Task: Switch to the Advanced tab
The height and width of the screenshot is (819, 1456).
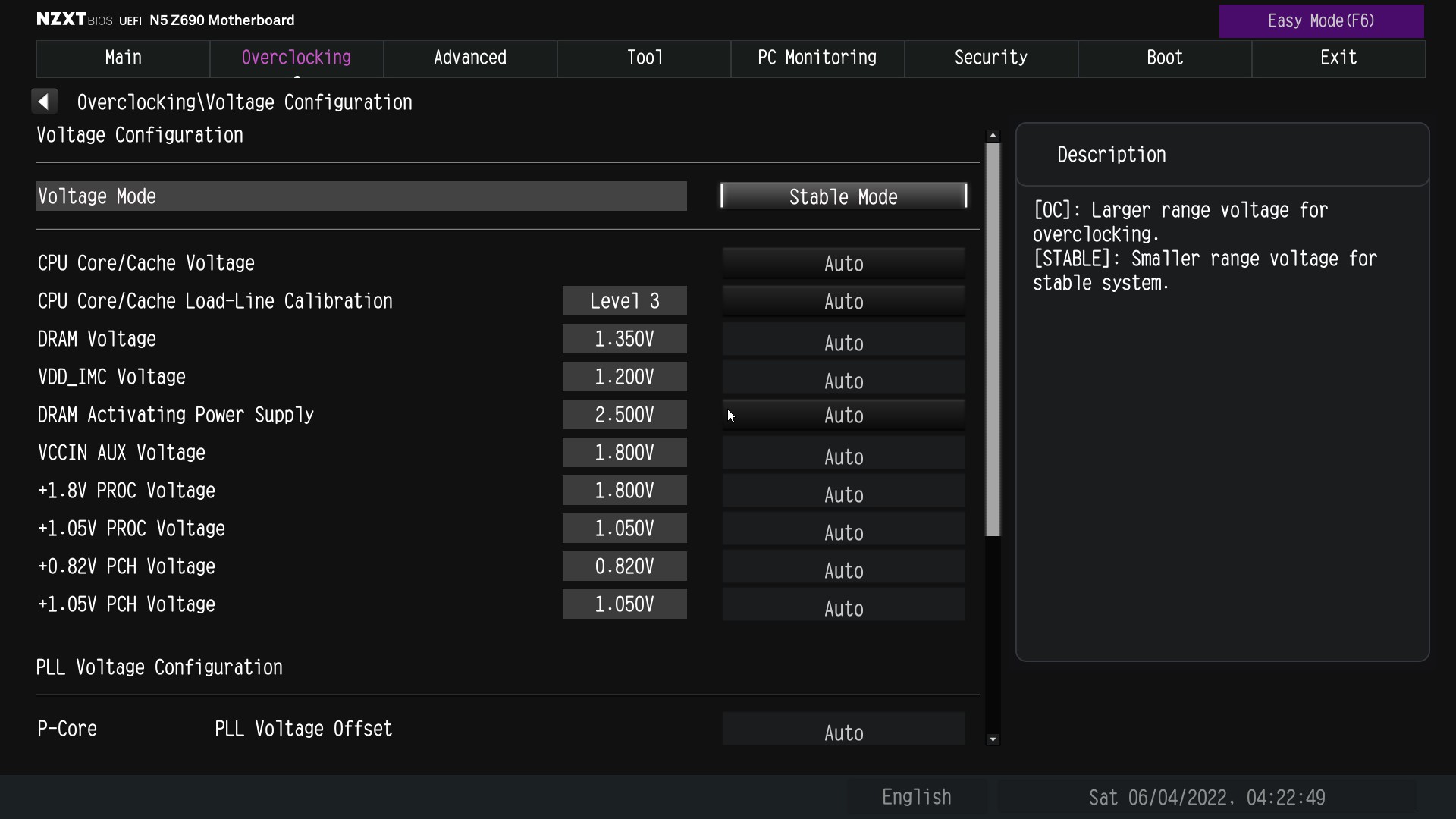Action: (x=470, y=58)
